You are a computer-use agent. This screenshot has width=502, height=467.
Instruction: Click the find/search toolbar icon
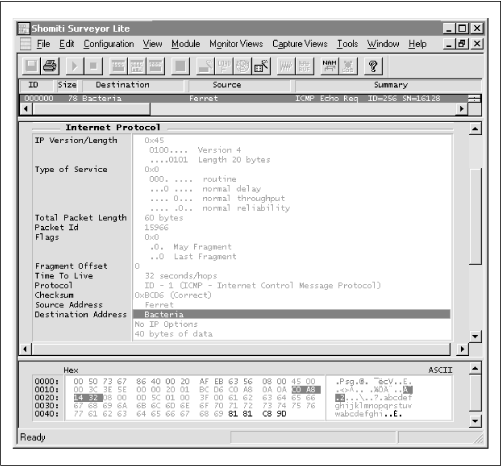(x=205, y=66)
